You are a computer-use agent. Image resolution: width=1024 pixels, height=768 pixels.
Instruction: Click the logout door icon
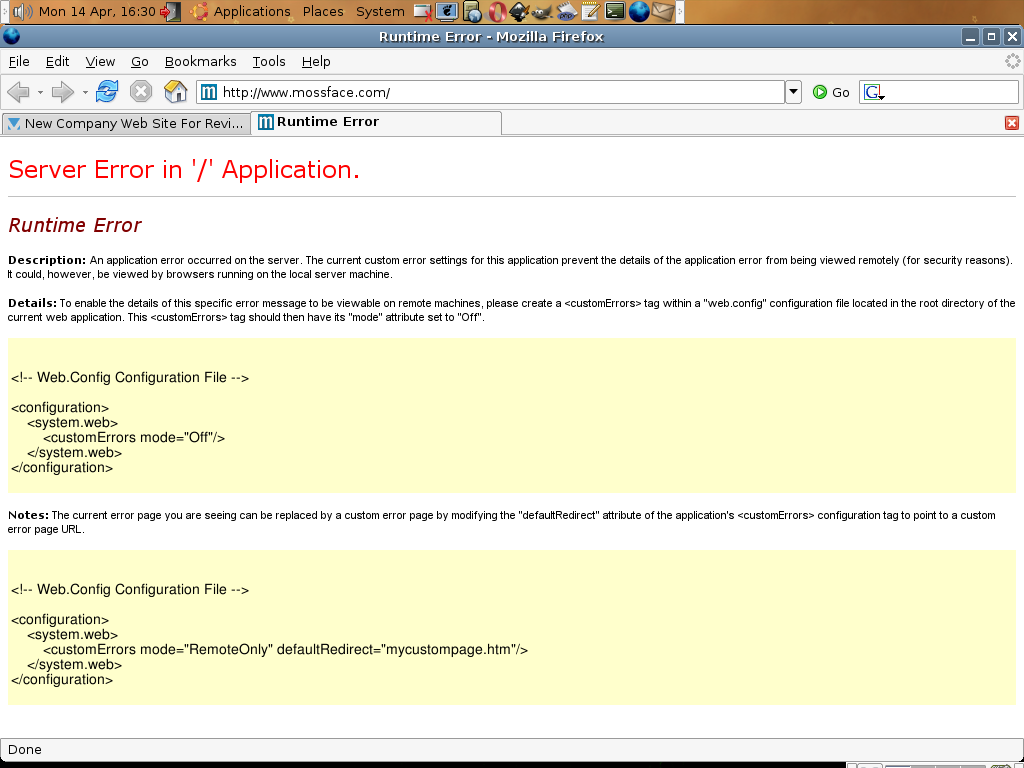170,11
